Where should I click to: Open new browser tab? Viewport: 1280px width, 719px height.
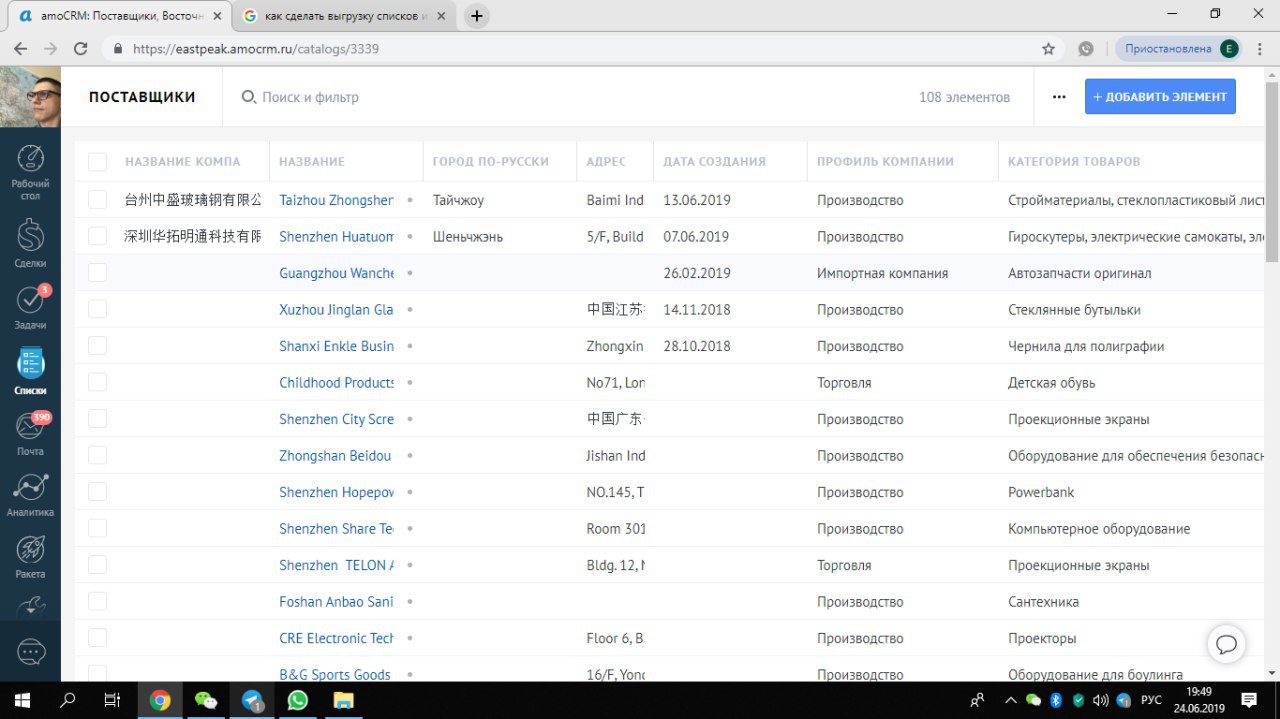point(477,16)
